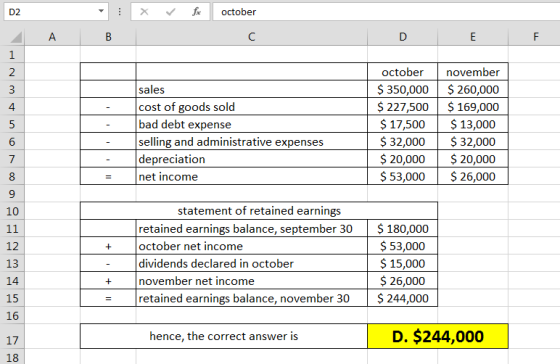Select october sales value $350,000

click(x=402, y=89)
